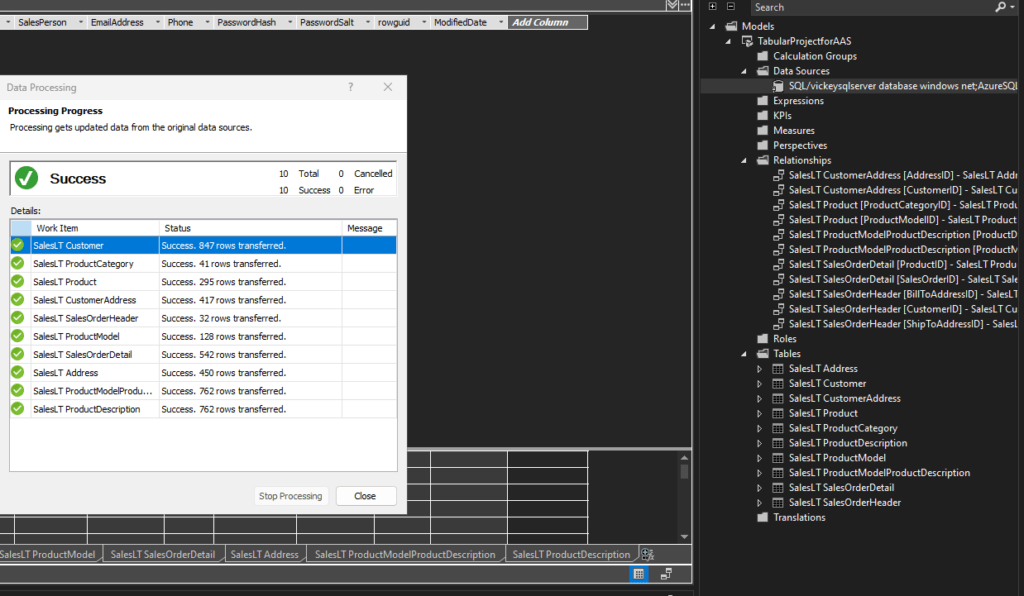This screenshot has width=1024, height=596.
Task: Open the search options dropdown arrow
Action: (x=1012, y=7)
